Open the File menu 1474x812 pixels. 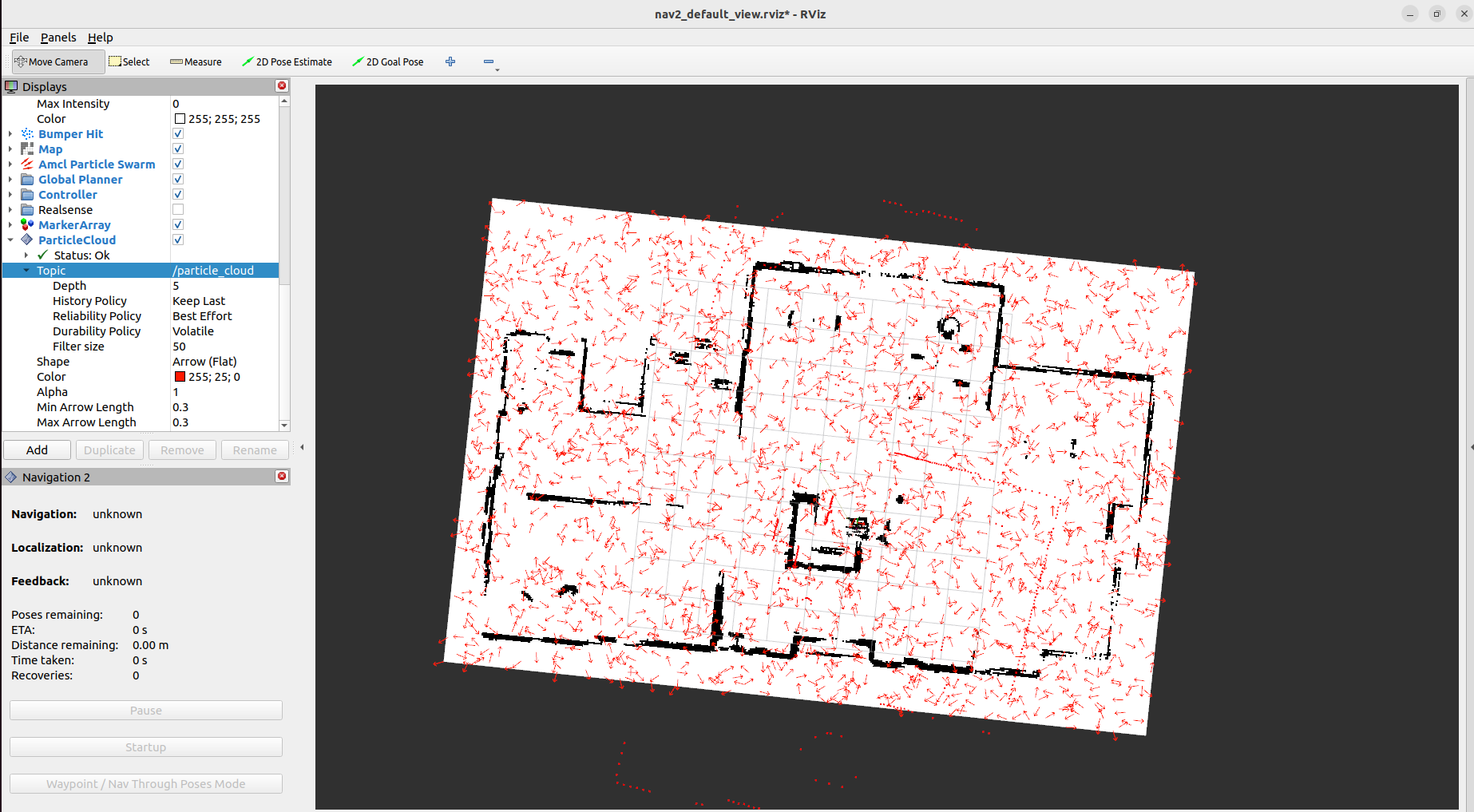click(x=18, y=38)
